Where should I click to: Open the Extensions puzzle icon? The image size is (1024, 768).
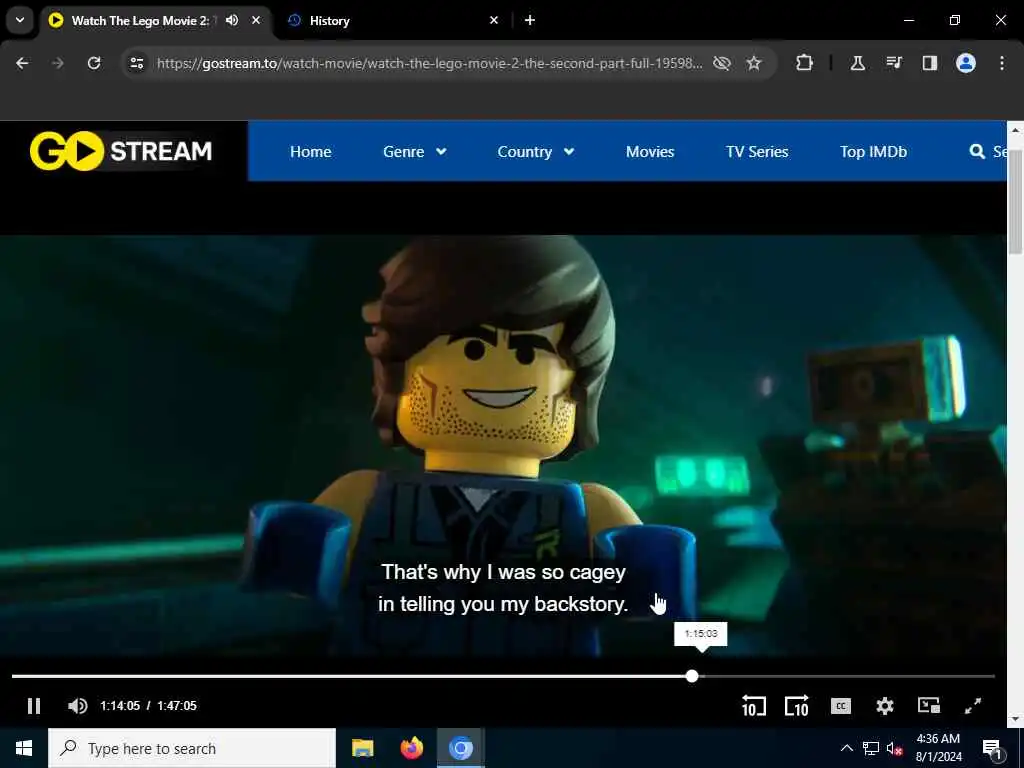pos(805,63)
